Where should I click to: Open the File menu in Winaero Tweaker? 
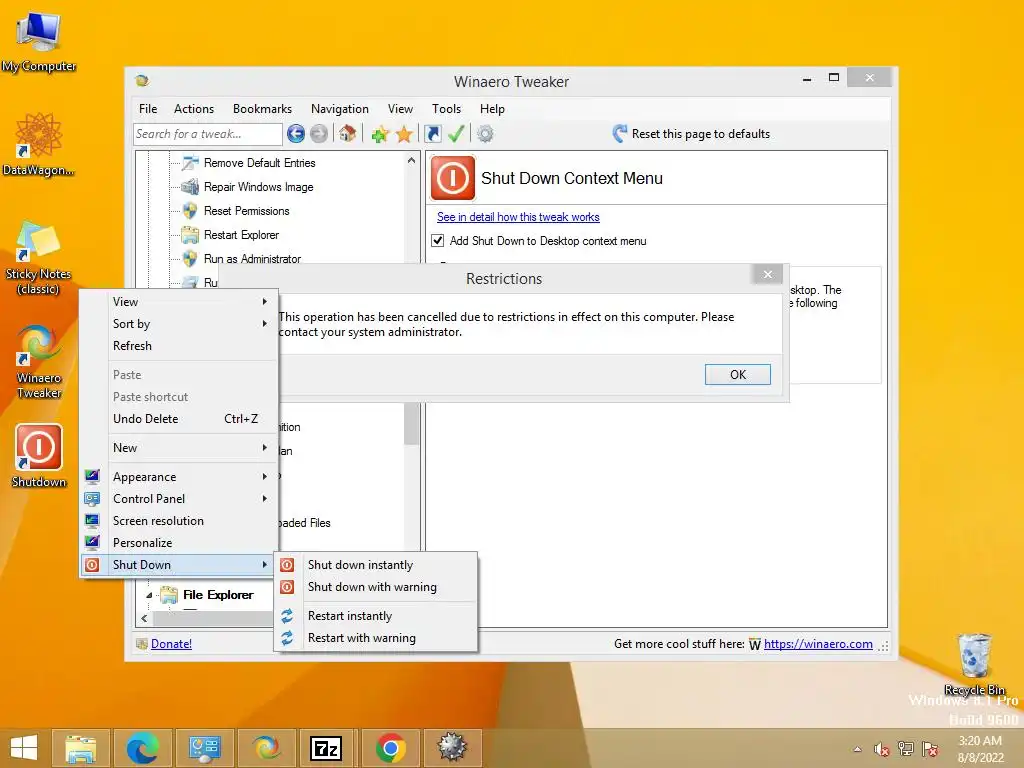[x=148, y=109]
